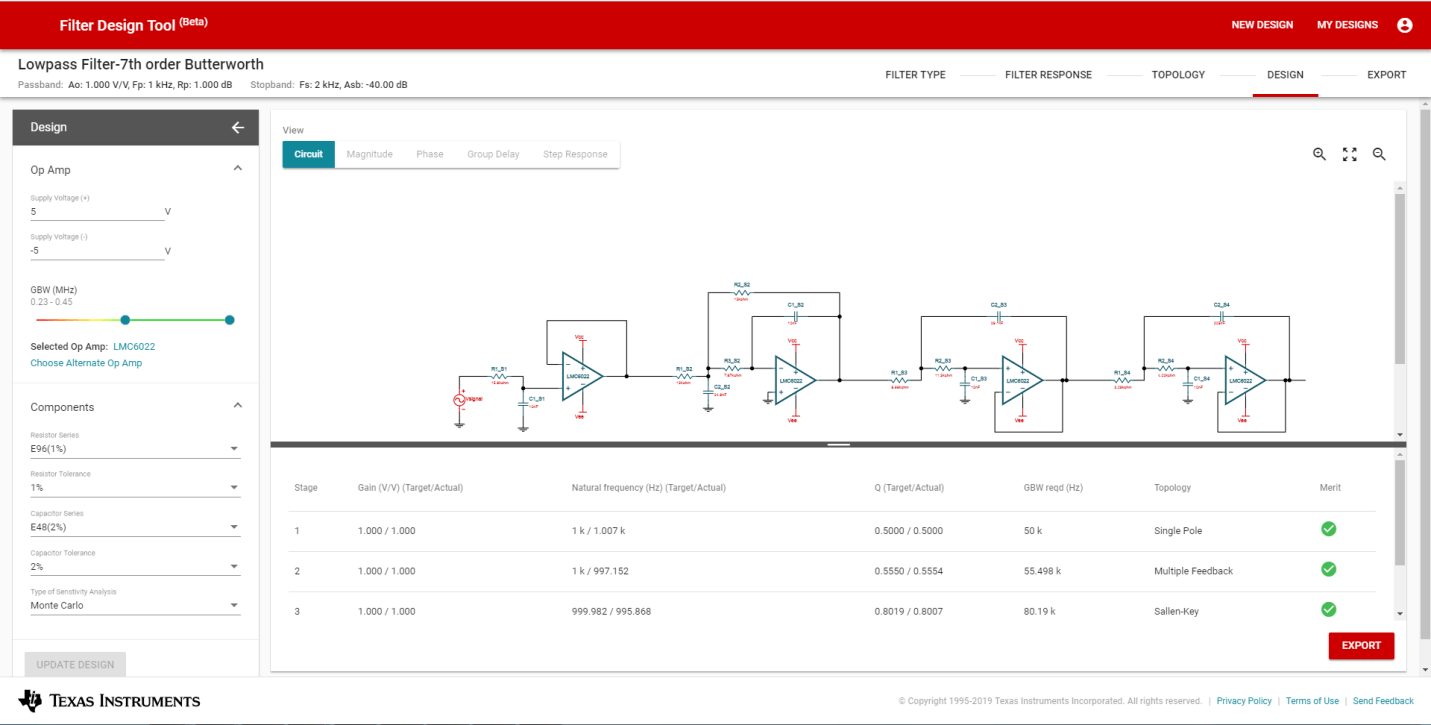Click the GBW slider lower handle
The image size is (1431, 725).
click(125, 320)
